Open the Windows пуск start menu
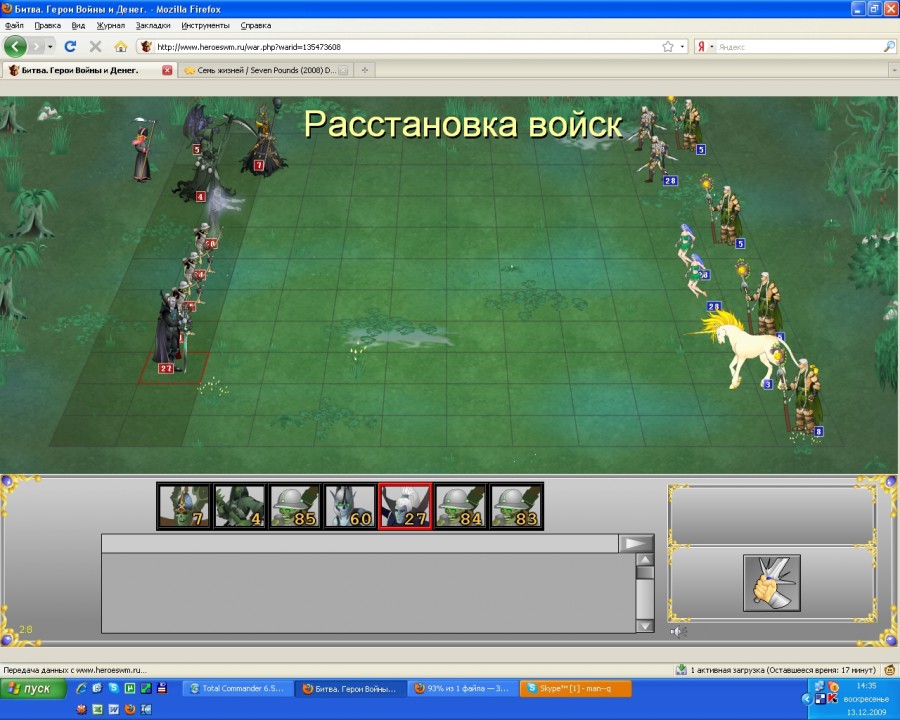This screenshot has height=720, width=900. click(x=33, y=688)
